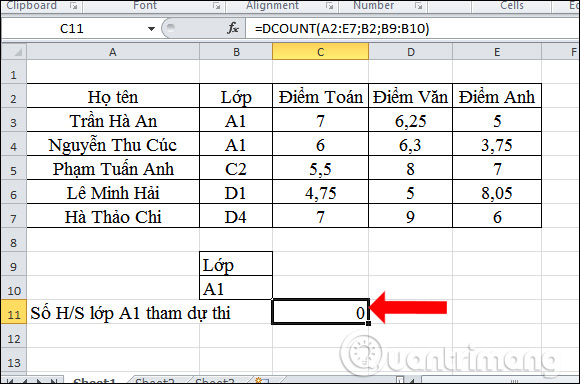The image size is (580, 384).
Task: Select the cell with value 6,3
Action: pyautogui.click(x=411, y=145)
